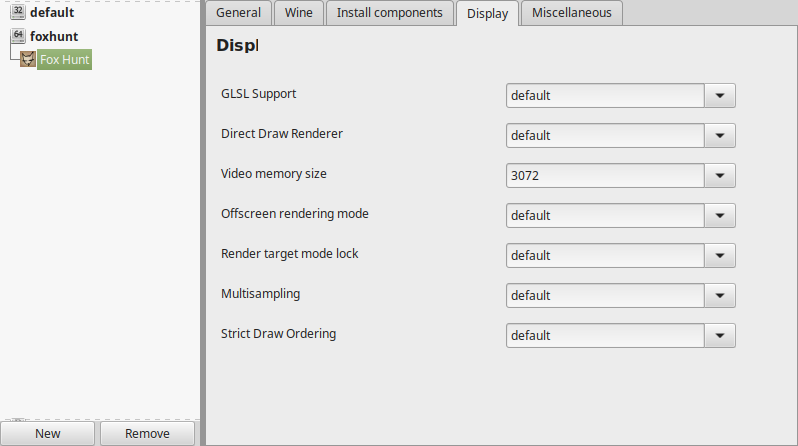Open the GLSL Support dropdown arrow

click(720, 96)
